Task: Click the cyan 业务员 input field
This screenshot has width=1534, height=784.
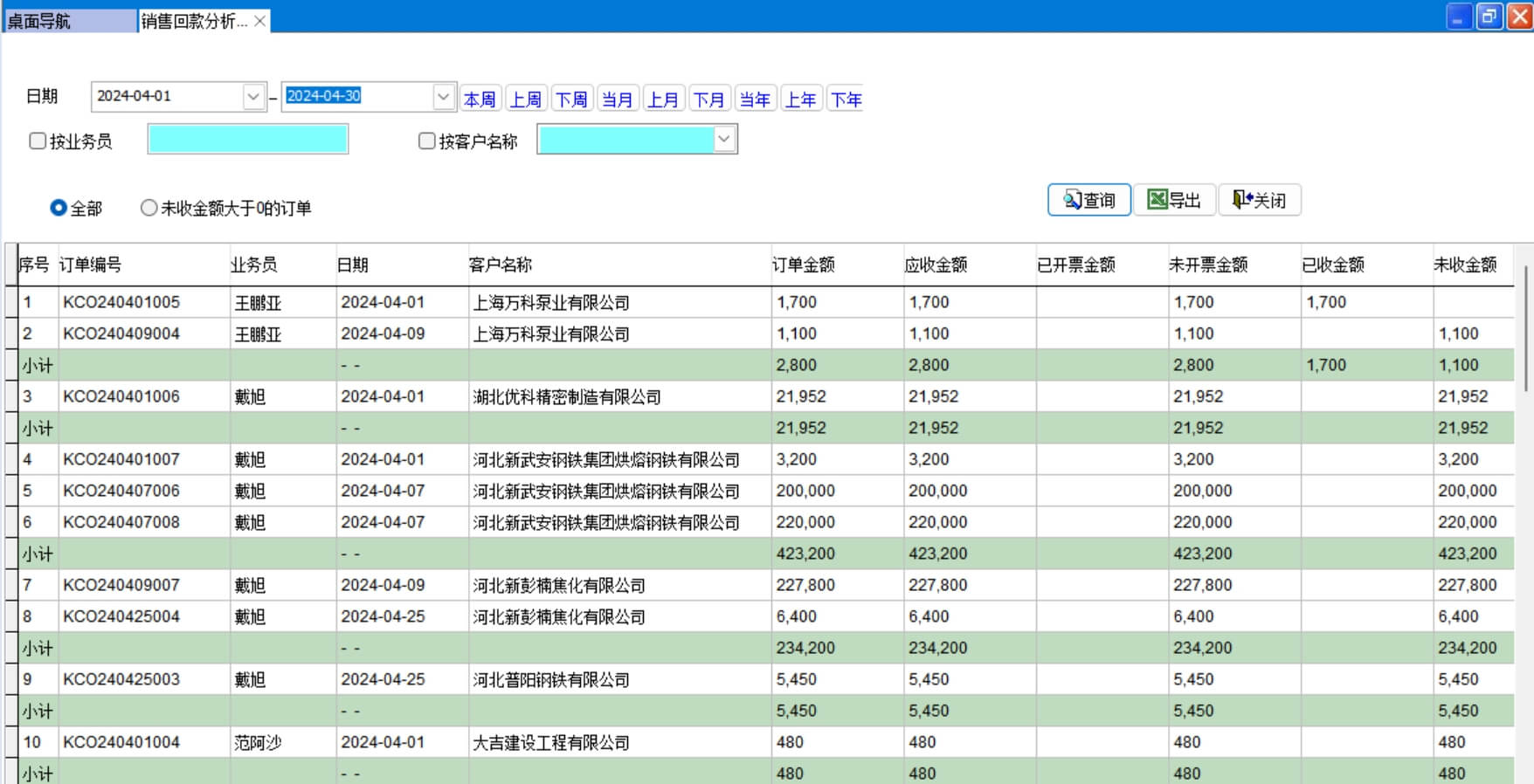Action: click(248, 140)
